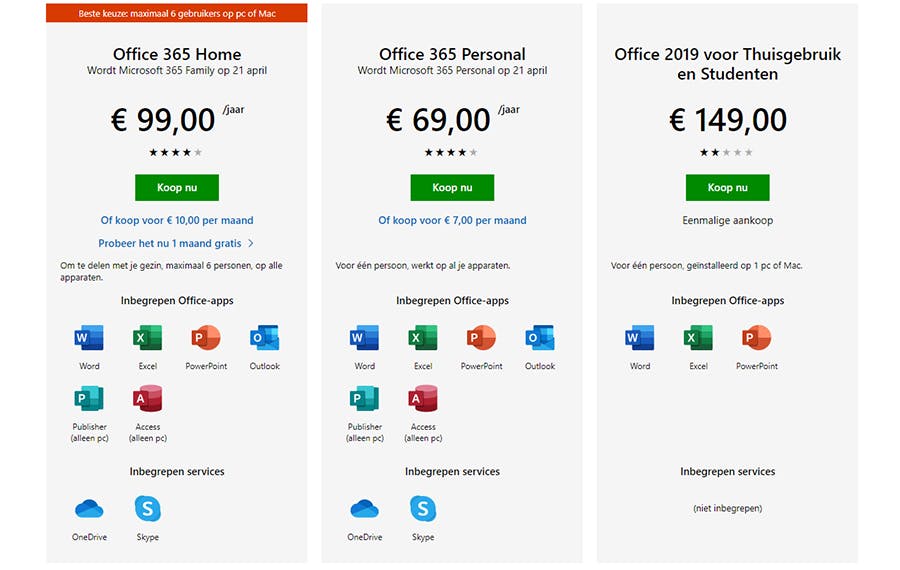Click the Skype icon under Office 365 Personal
Viewport: 900px width, 570px height.
coord(423,510)
